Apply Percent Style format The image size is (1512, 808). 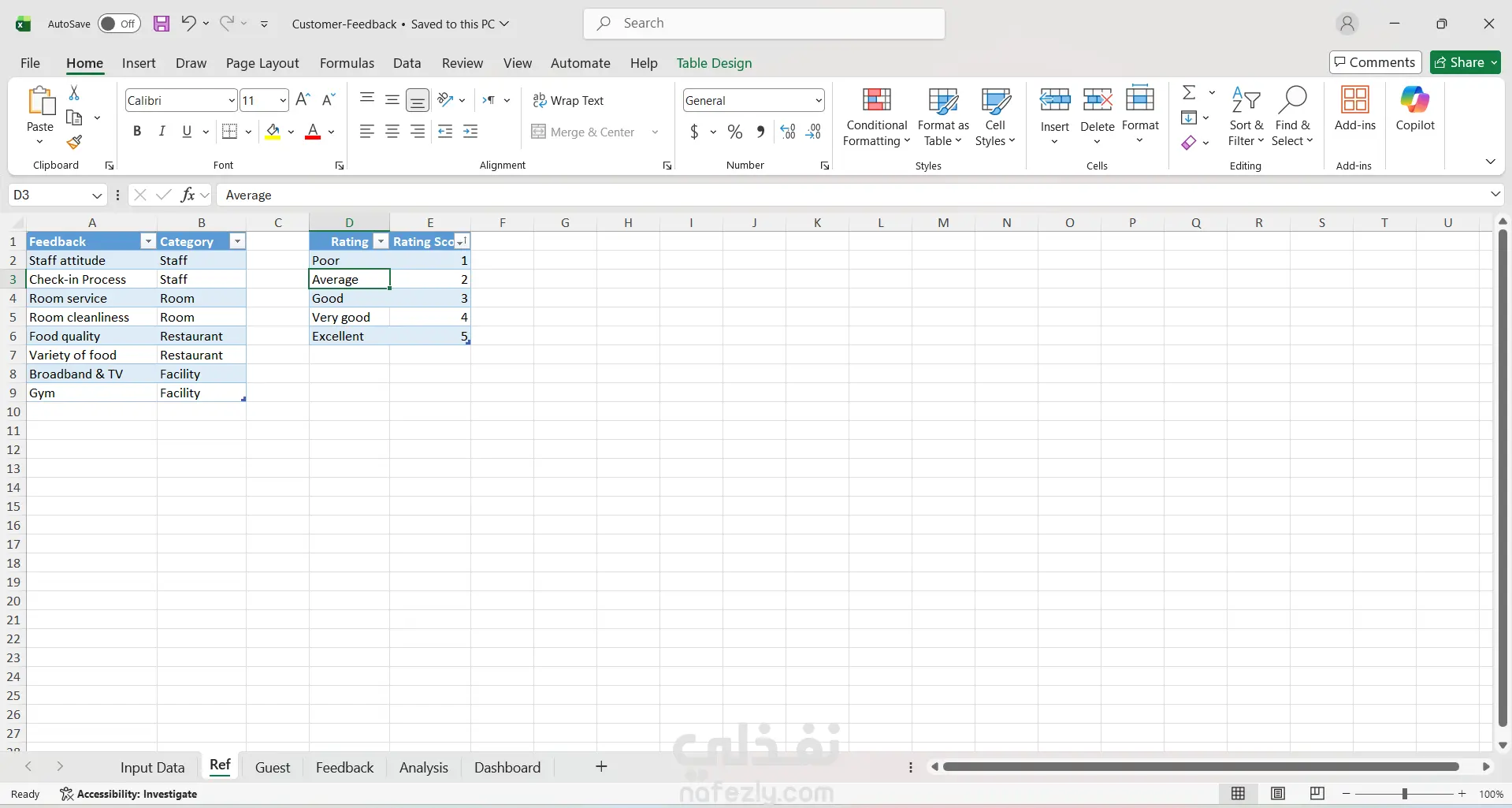(734, 132)
